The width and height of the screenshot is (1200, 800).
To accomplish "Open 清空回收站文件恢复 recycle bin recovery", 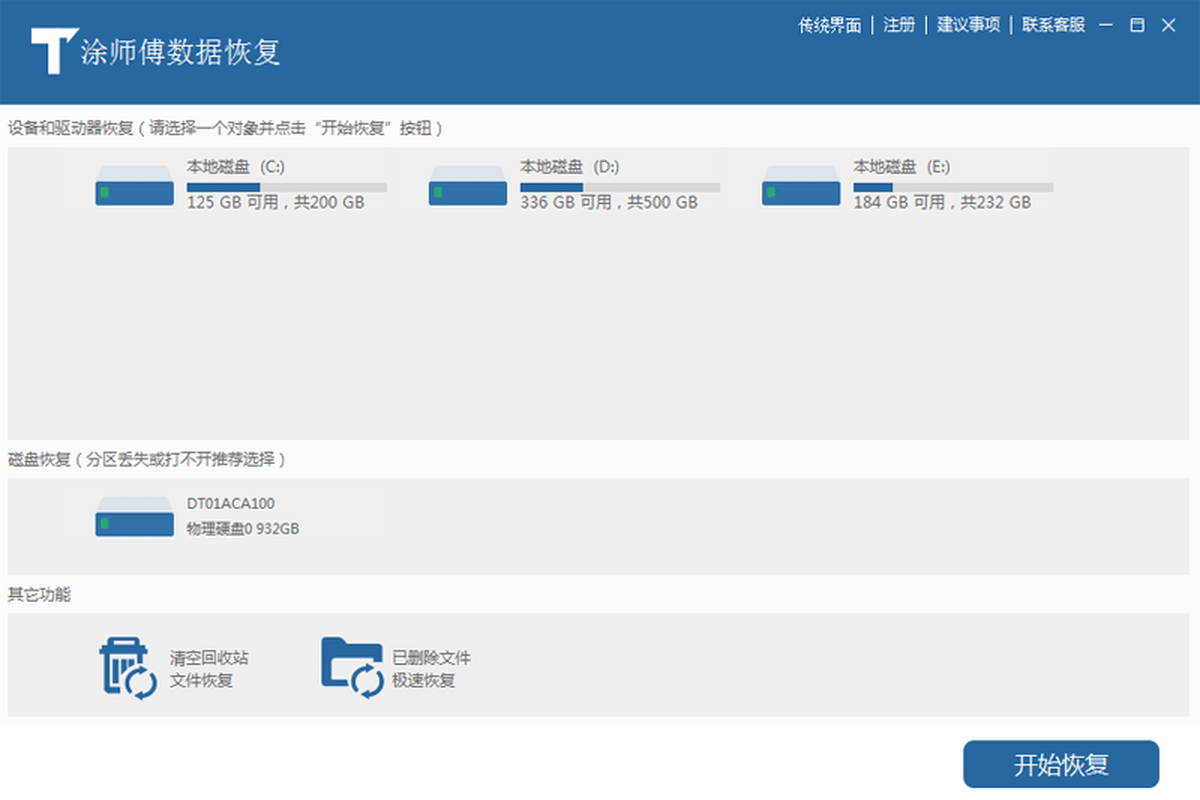I will point(170,665).
